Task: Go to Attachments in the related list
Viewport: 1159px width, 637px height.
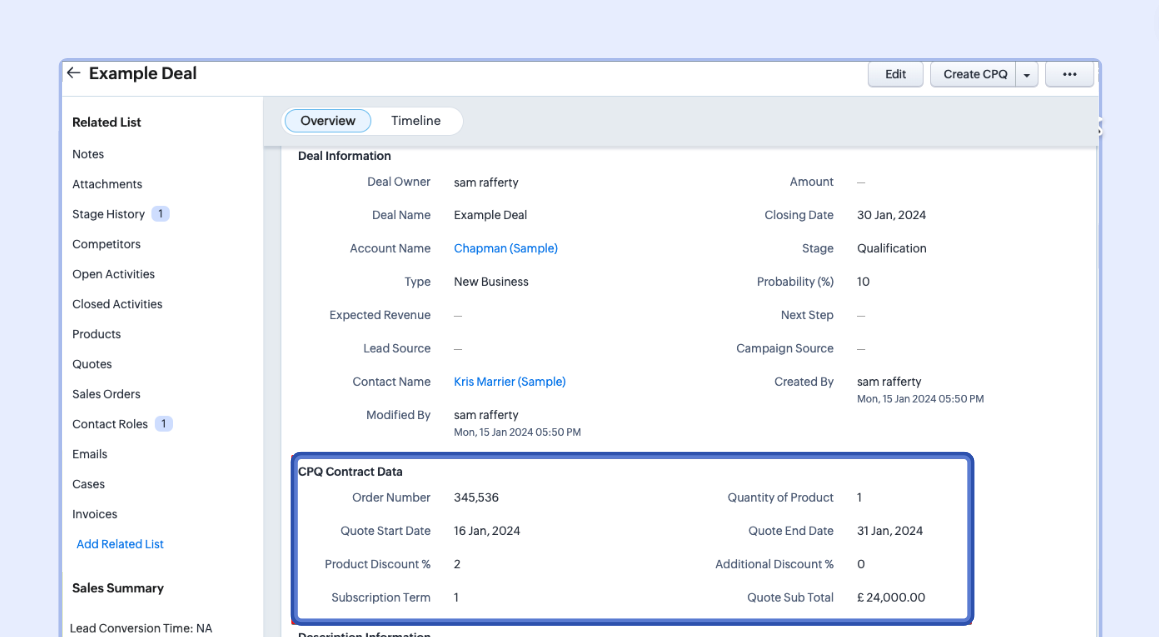Action: tap(107, 184)
